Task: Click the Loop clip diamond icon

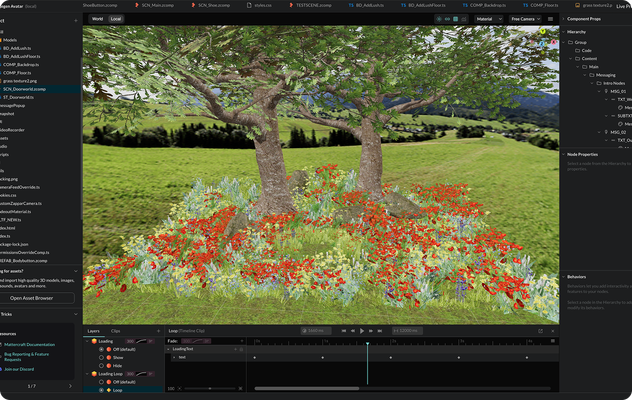Action: click(x=109, y=390)
